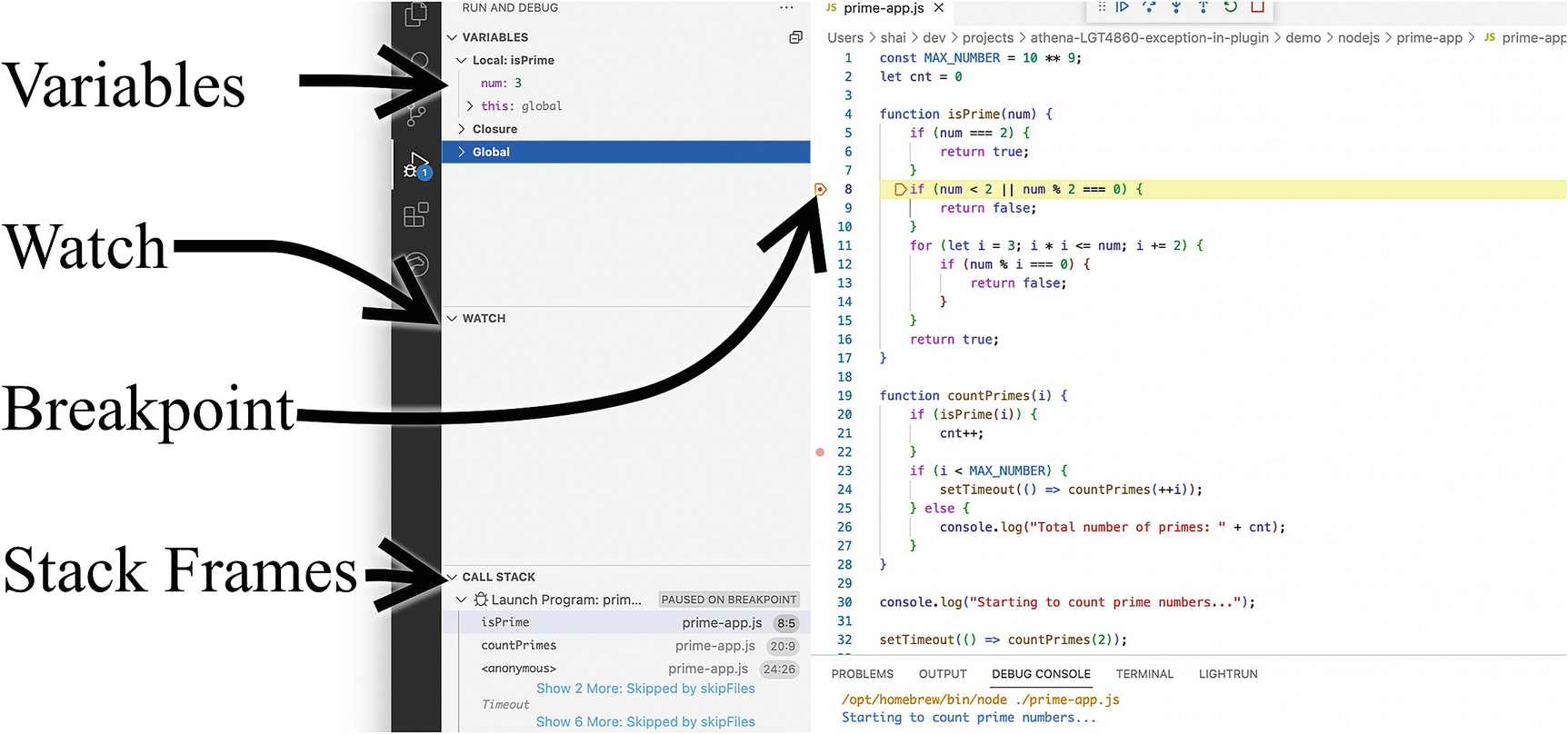Click the Step Into debug icon
The width and height of the screenshot is (1568, 734).
click(1176, 7)
